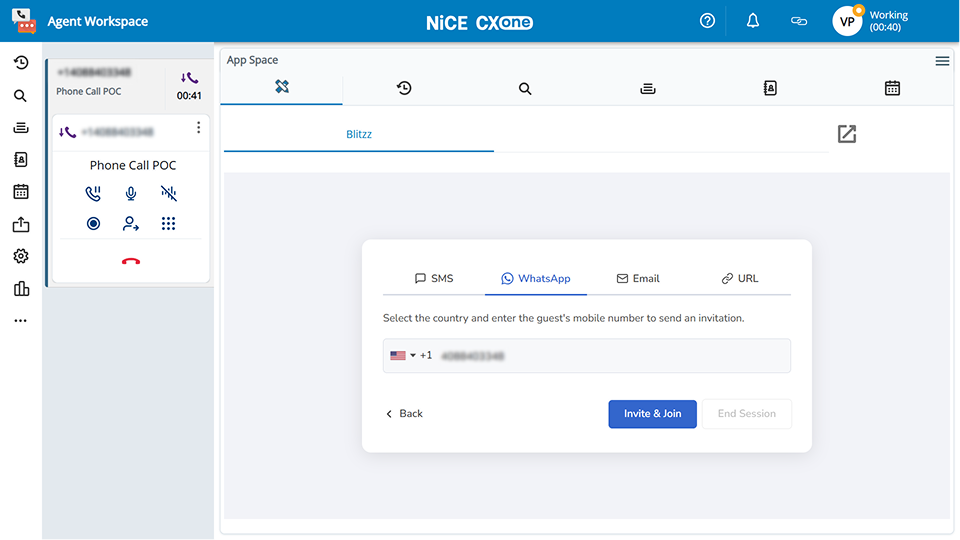Open the Help question mark icon
Screen dimensions: 960x540
(x=707, y=21)
